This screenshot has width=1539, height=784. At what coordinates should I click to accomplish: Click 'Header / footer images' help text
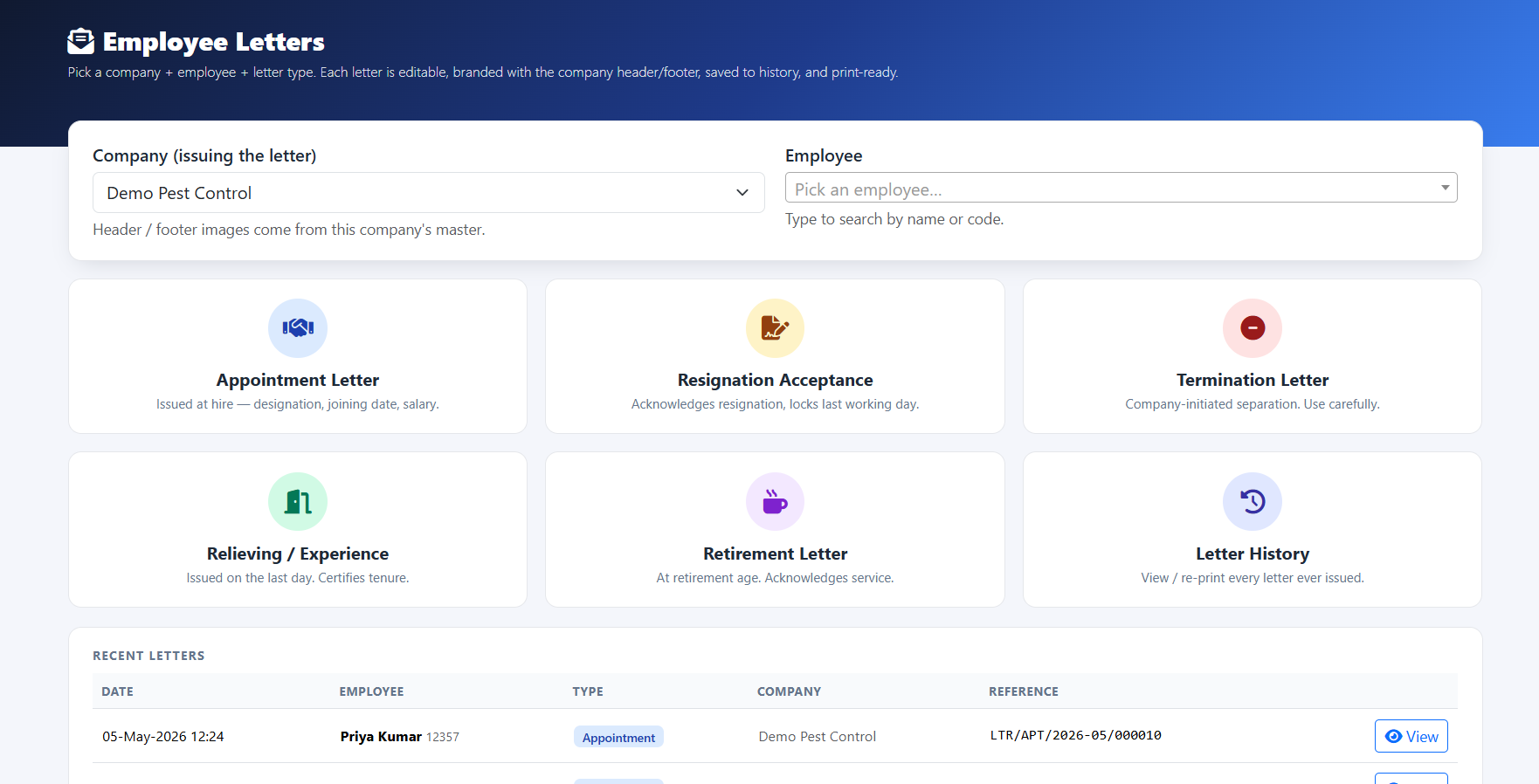(x=288, y=230)
